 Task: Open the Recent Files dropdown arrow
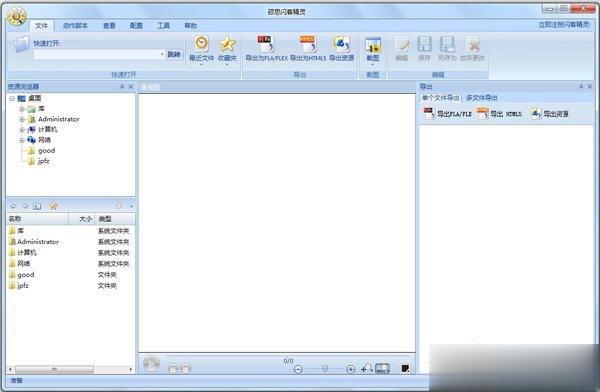tap(201, 65)
